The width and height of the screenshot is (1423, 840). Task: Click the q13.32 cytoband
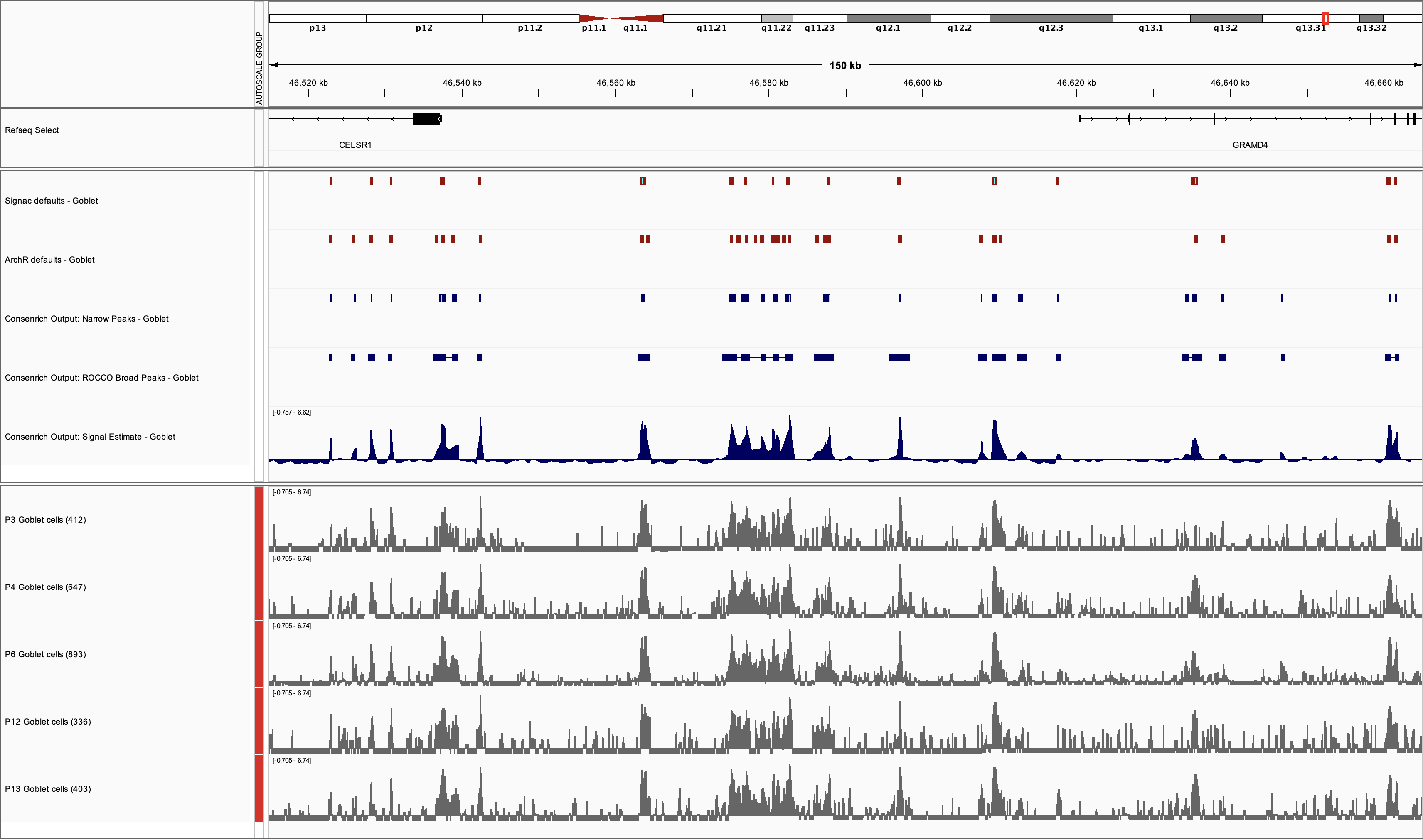point(1371,18)
